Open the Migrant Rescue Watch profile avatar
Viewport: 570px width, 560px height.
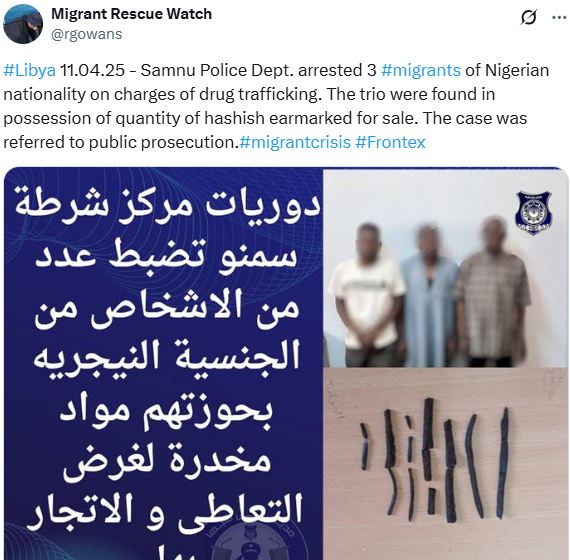point(23,24)
